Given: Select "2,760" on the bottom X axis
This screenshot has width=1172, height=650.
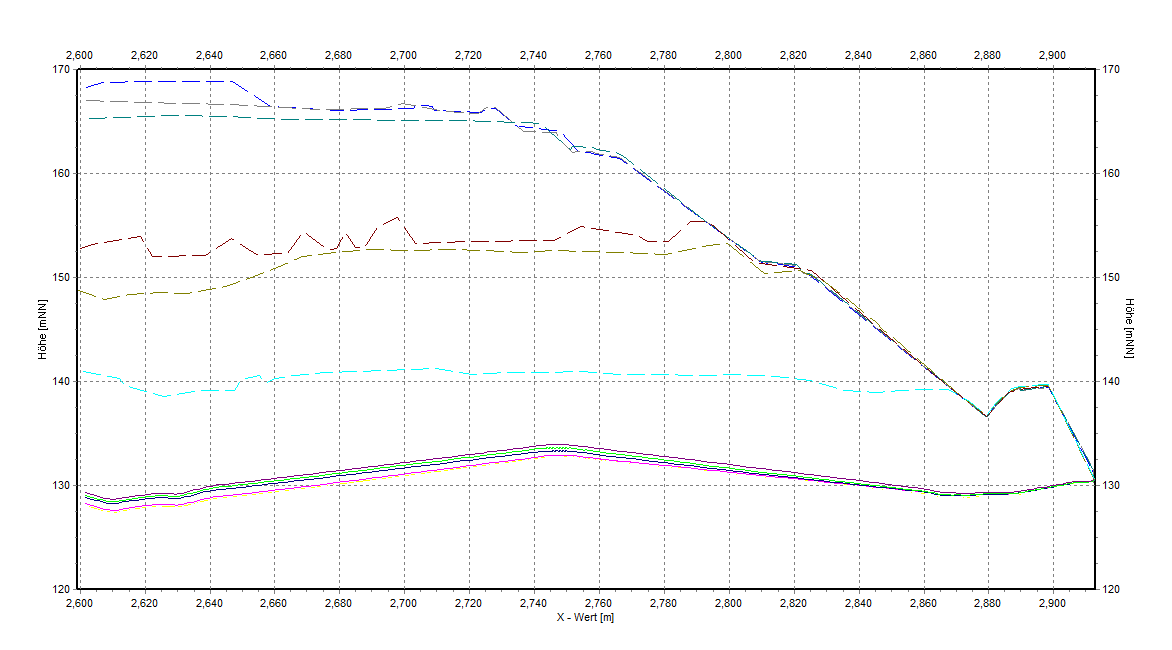Looking at the screenshot, I should (x=599, y=603).
